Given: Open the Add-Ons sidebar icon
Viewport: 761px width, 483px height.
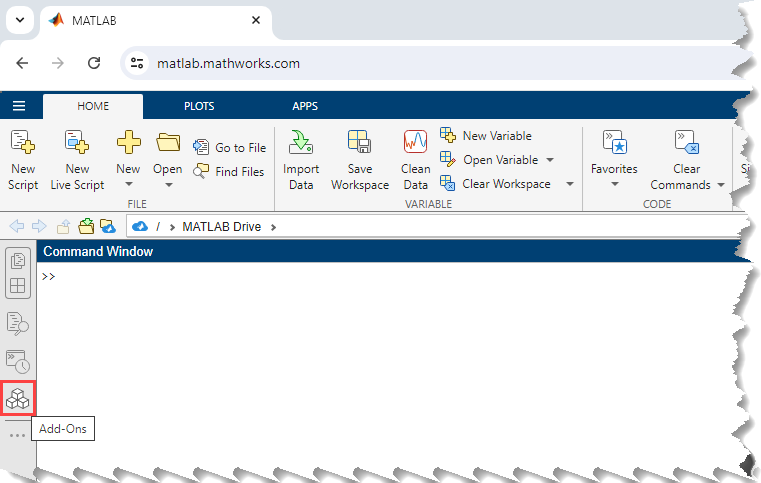Looking at the screenshot, I should (x=18, y=399).
